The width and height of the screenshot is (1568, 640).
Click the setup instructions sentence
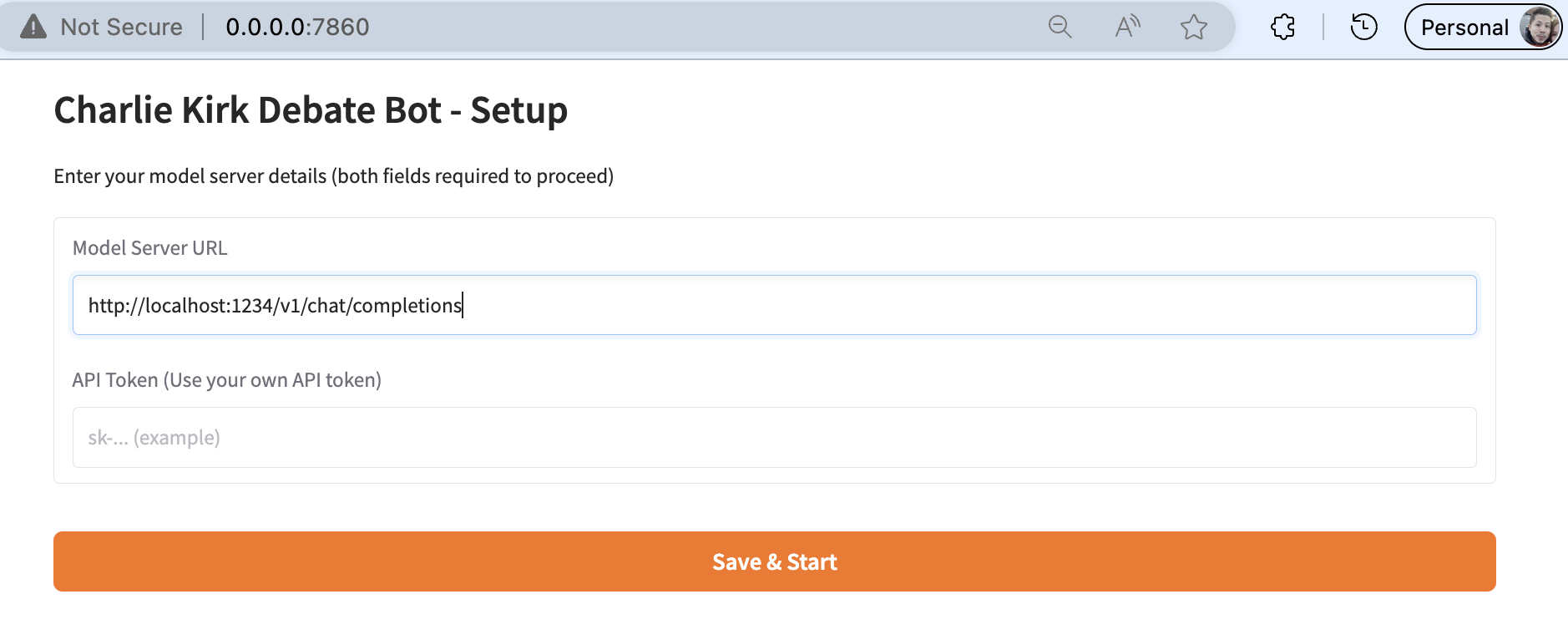tap(333, 176)
